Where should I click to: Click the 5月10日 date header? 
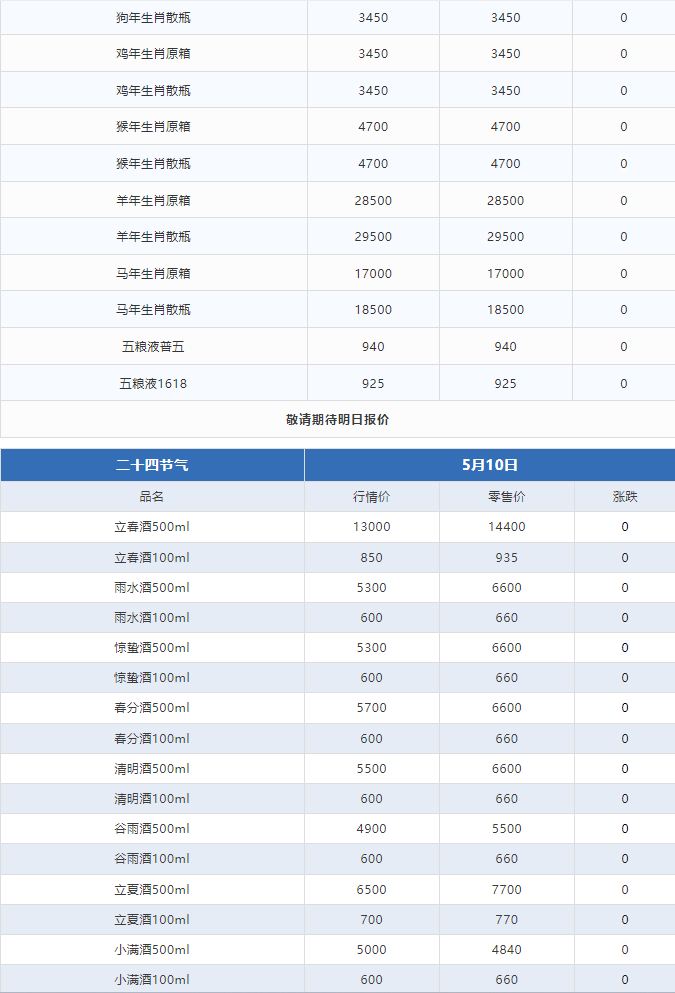(x=489, y=465)
